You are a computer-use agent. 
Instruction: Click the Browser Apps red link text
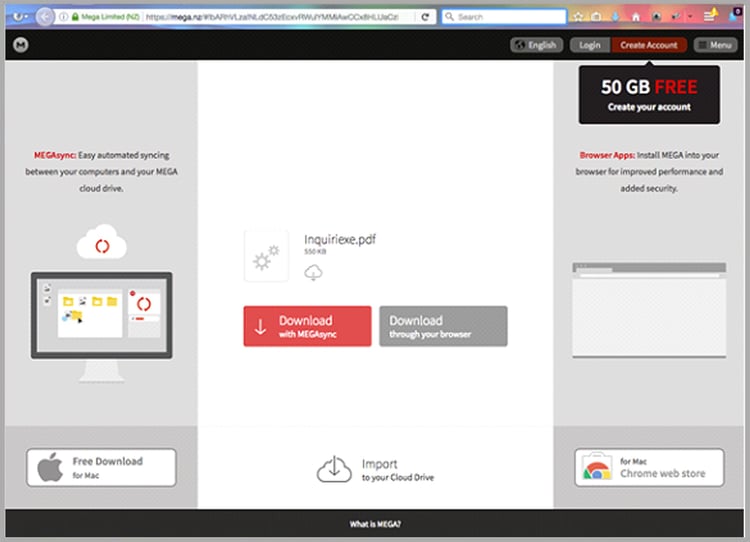click(x=607, y=155)
